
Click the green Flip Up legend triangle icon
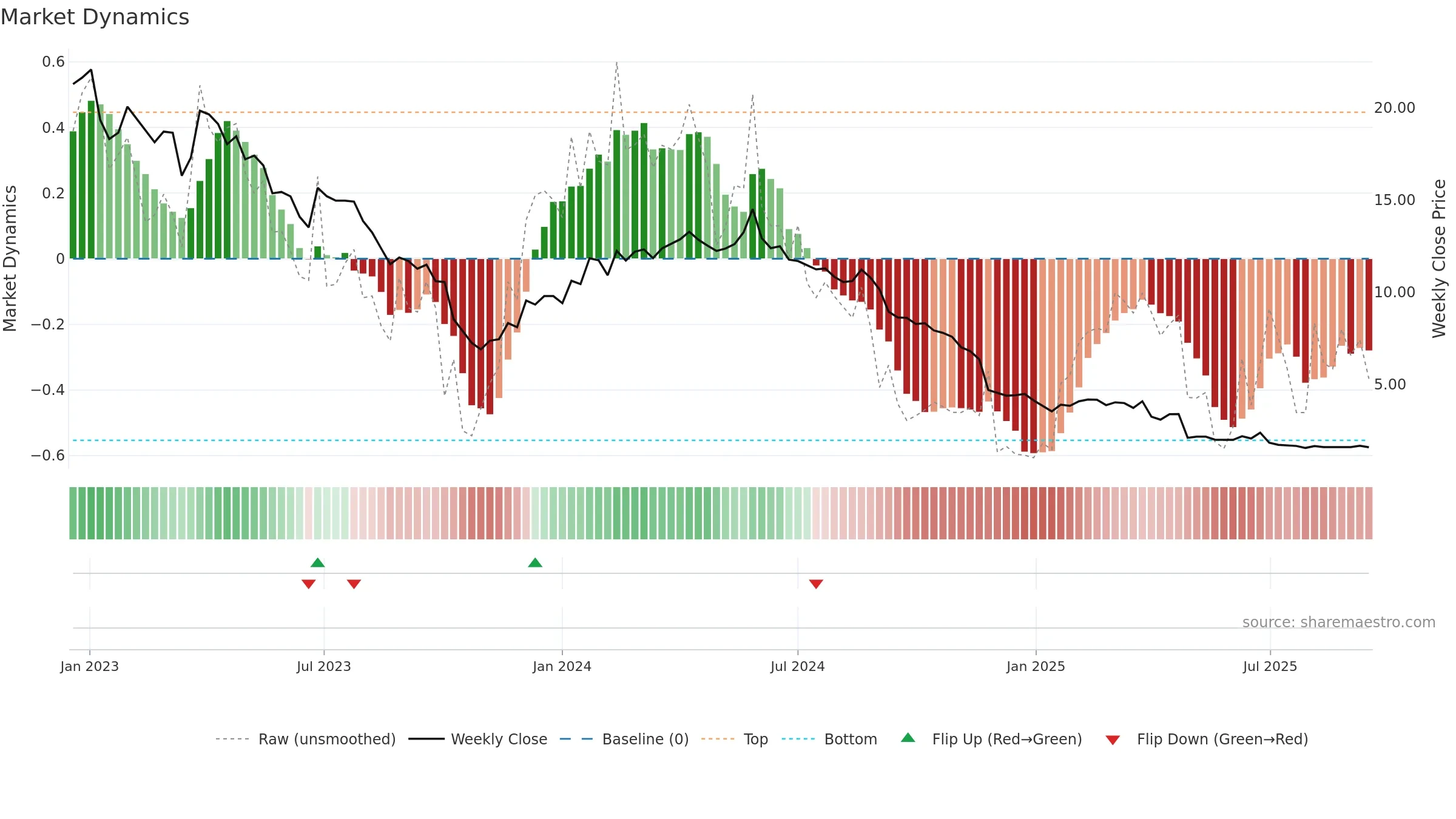click(908, 738)
